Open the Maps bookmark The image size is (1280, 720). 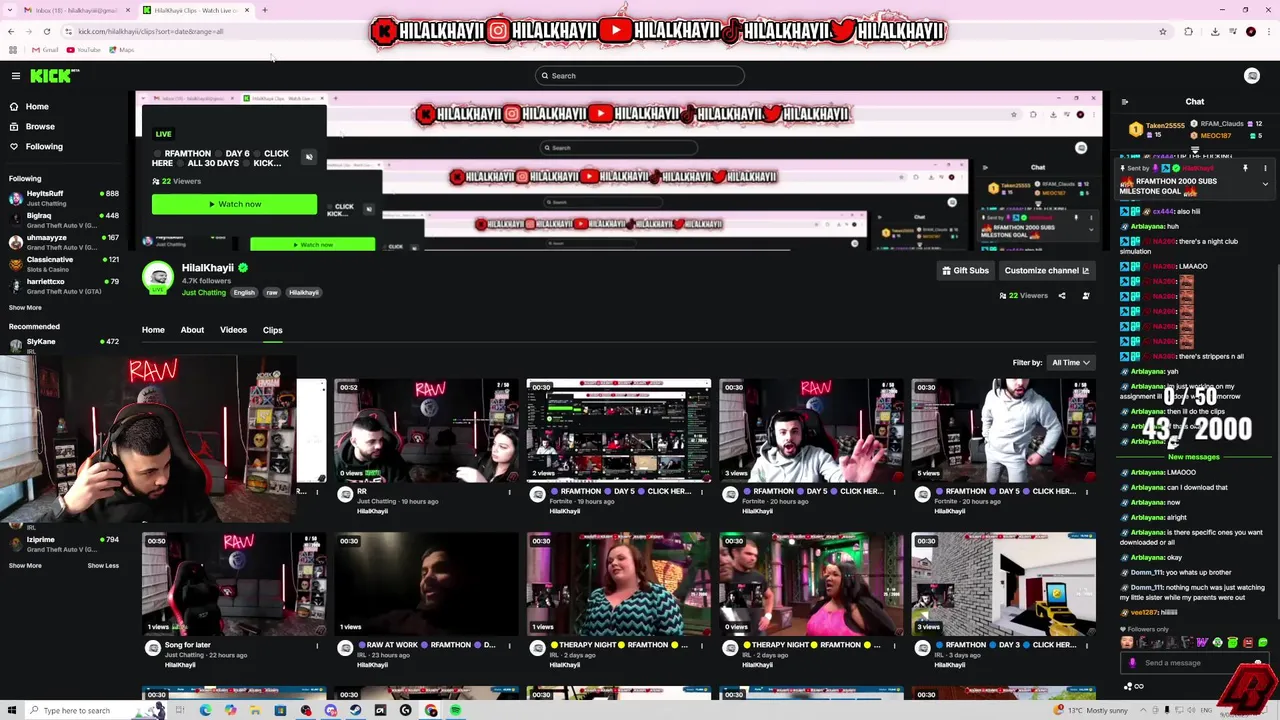click(121, 50)
